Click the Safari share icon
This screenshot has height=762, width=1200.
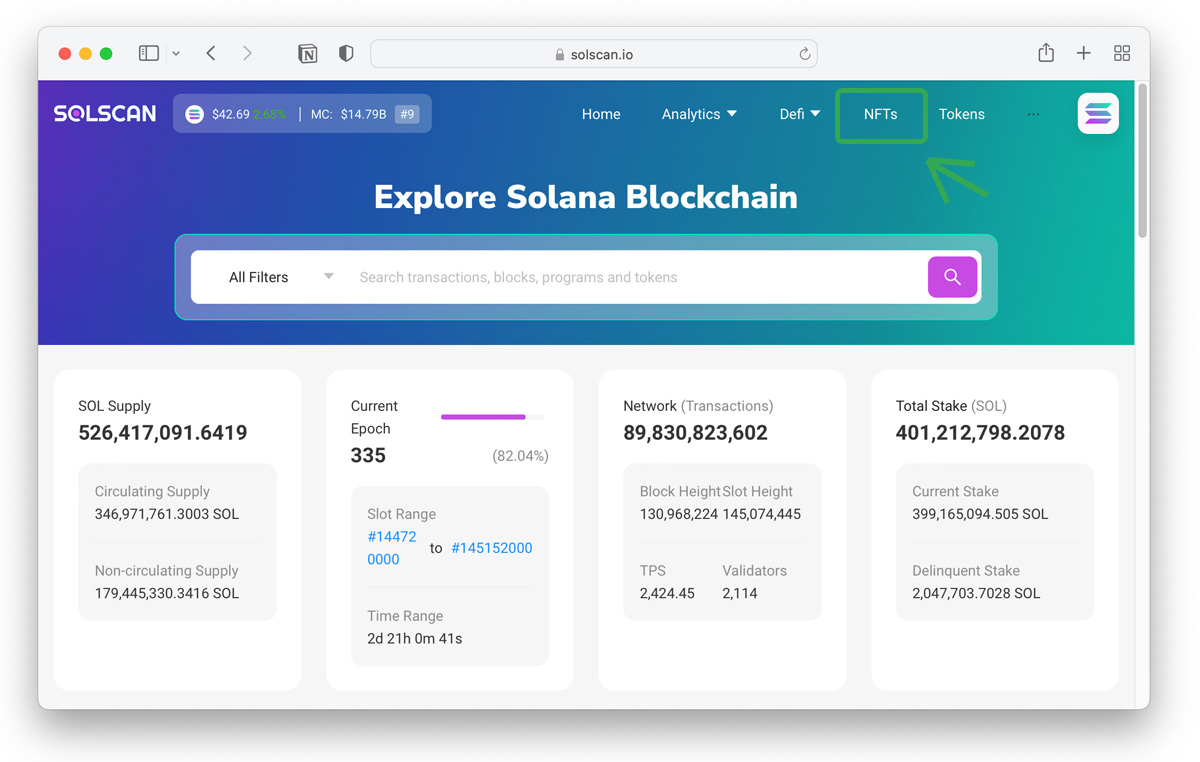click(x=1046, y=53)
